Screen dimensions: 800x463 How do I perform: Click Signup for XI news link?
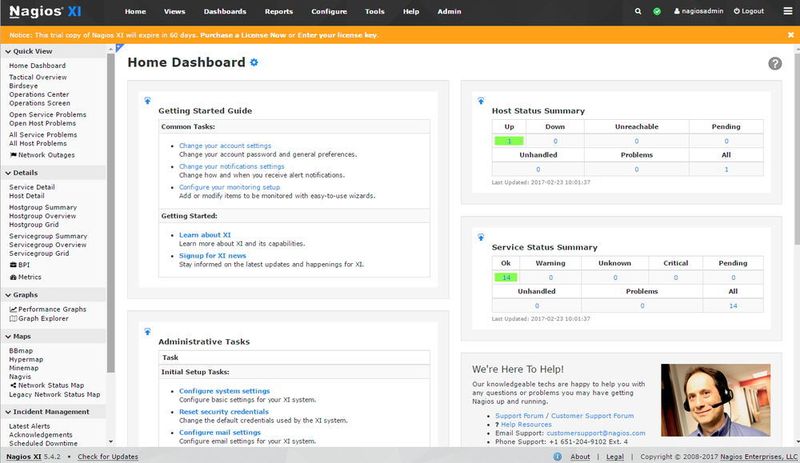pyautogui.click(x=212, y=256)
